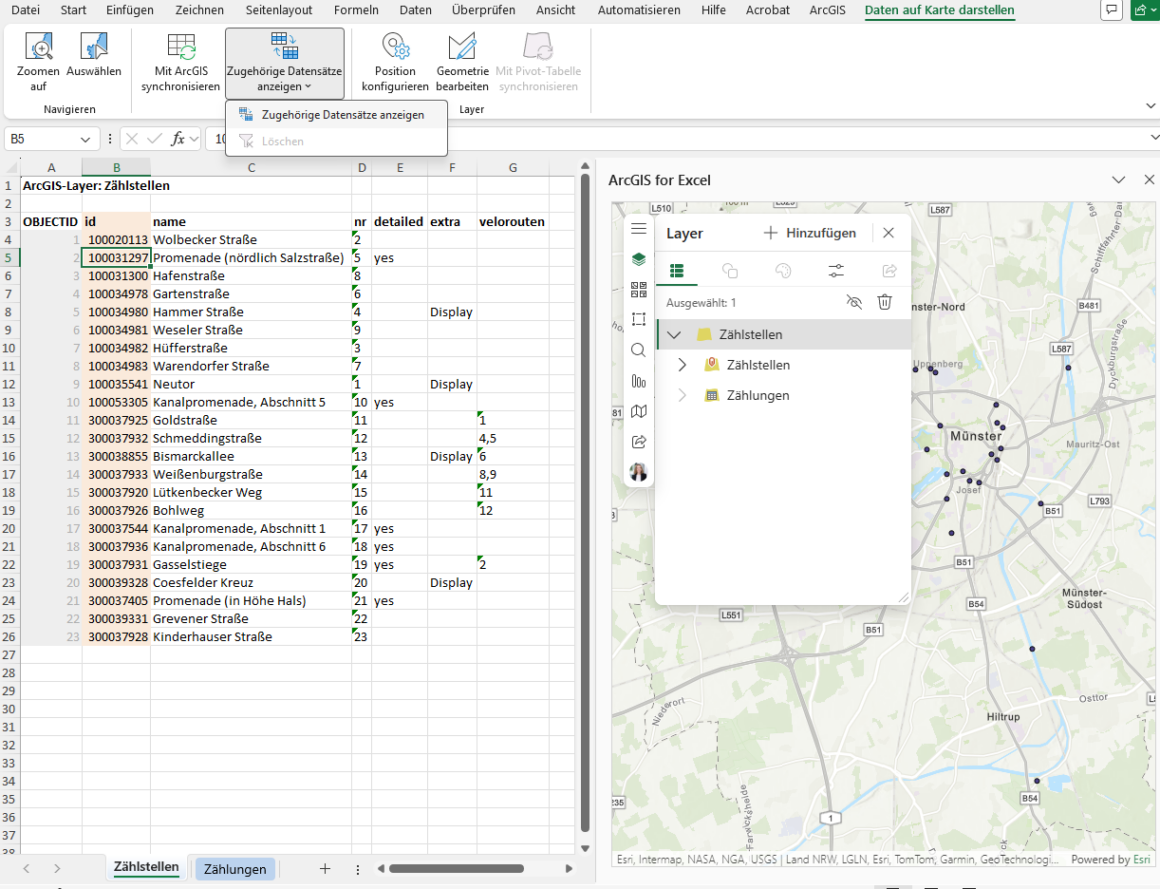Click the 'velorouten' header cell

pos(512,222)
